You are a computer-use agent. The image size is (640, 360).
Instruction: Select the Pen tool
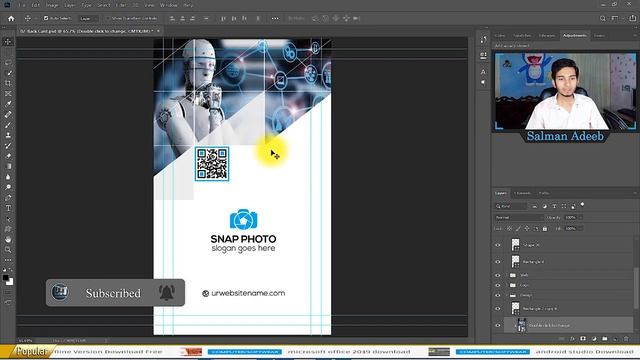(8, 198)
